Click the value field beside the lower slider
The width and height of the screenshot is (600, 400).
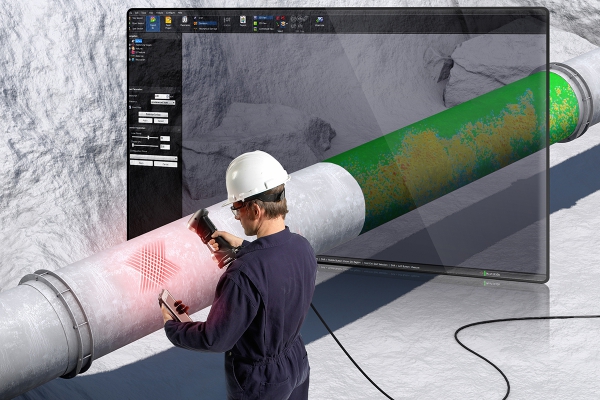pyautogui.click(x=165, y=147)
